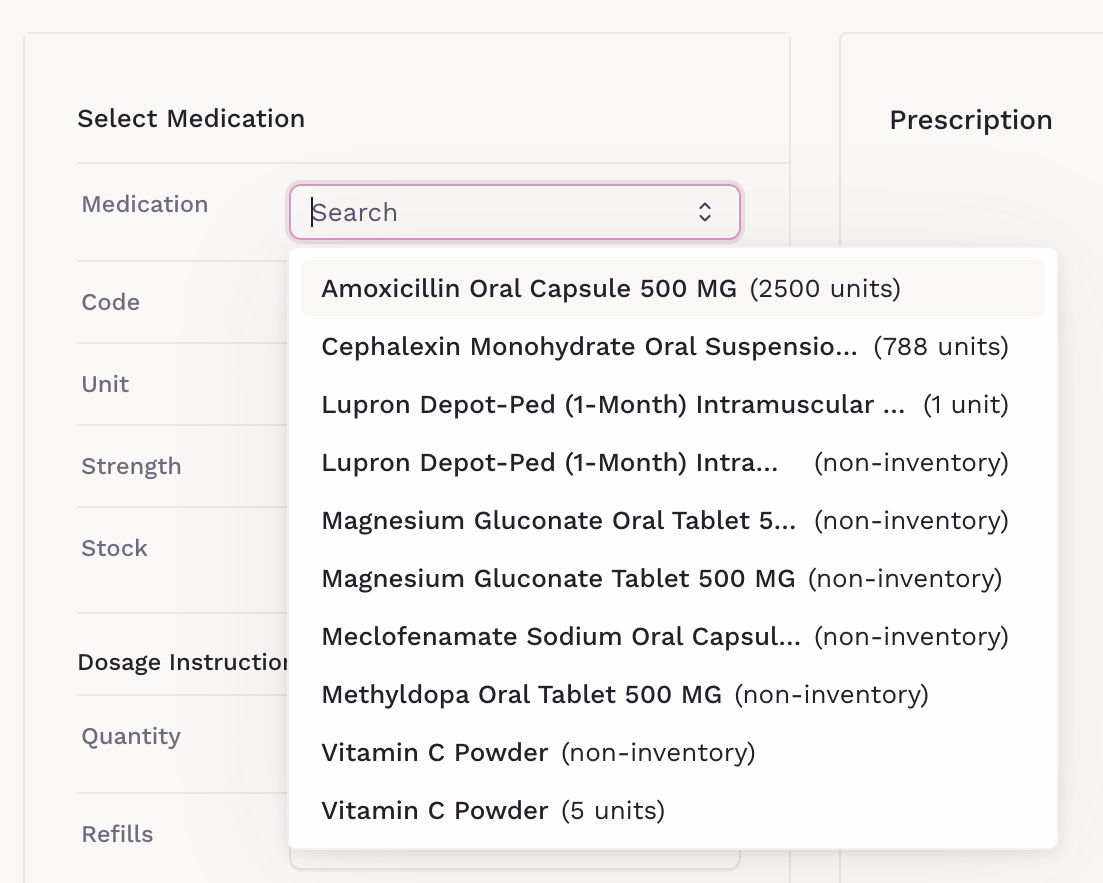Select Methyldopa Oral Tablet 500 MG
The width and height of the screenshot is (1103, 883).
coord(624,695)
